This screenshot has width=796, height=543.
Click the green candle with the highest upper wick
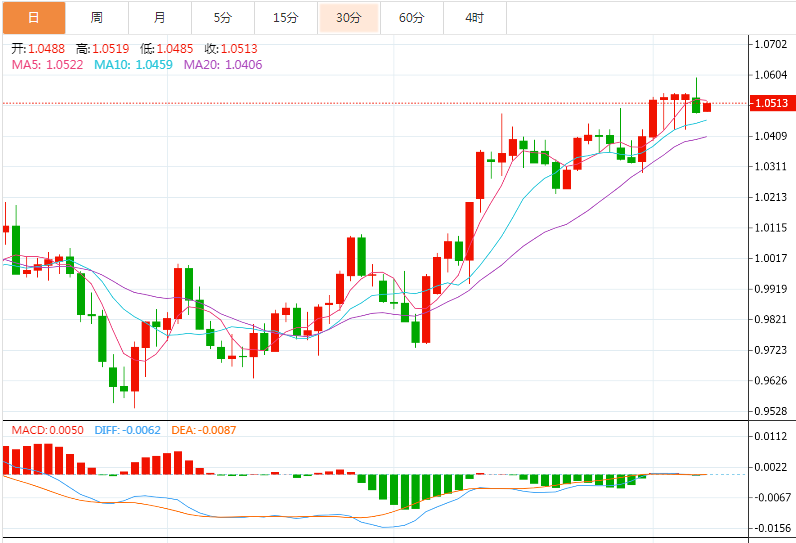[696, 105]
